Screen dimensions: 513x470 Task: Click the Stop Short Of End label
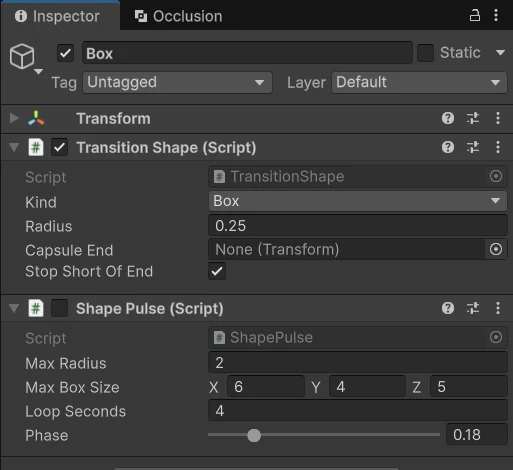[x=89, y=271]
